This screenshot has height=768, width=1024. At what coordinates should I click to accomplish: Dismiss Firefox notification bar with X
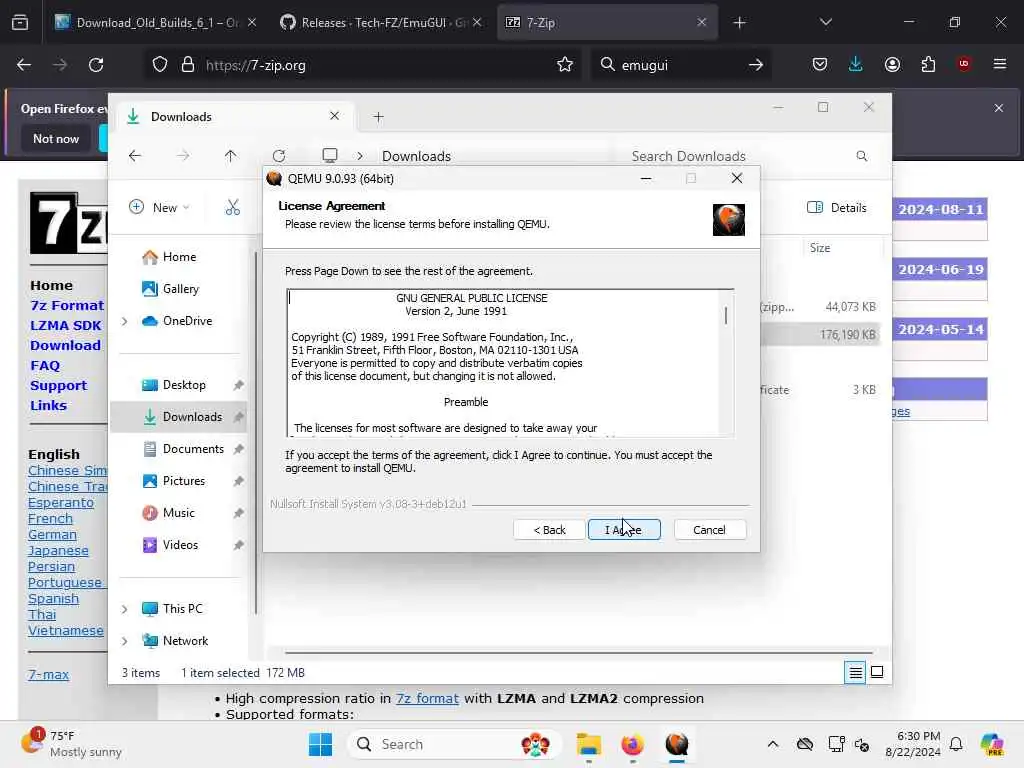999,108
